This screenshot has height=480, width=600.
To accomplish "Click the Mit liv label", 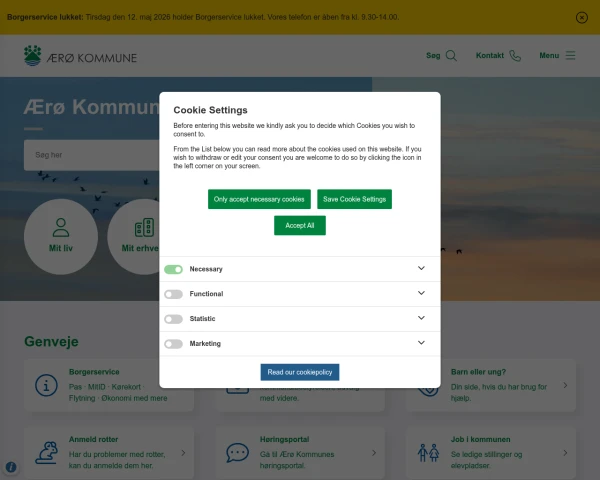I will click(61, 248).
